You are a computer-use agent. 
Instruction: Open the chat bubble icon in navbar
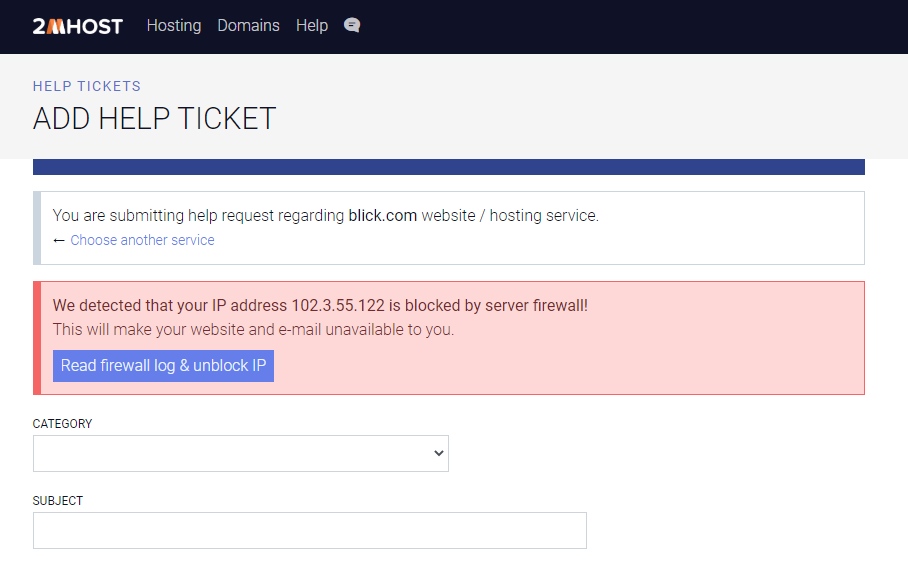pos(352,26)
